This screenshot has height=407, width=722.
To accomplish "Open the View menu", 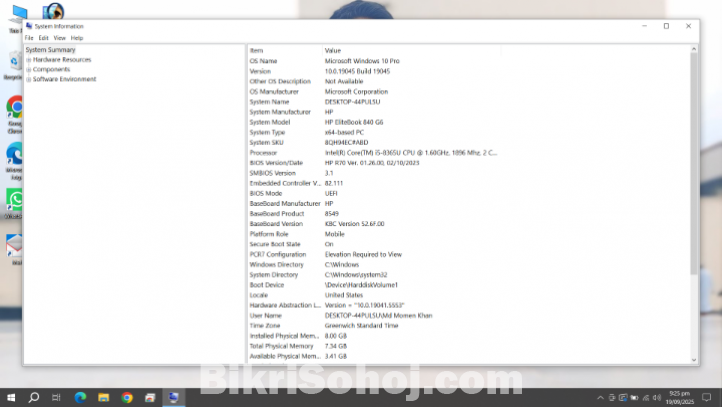I will 59,38.
